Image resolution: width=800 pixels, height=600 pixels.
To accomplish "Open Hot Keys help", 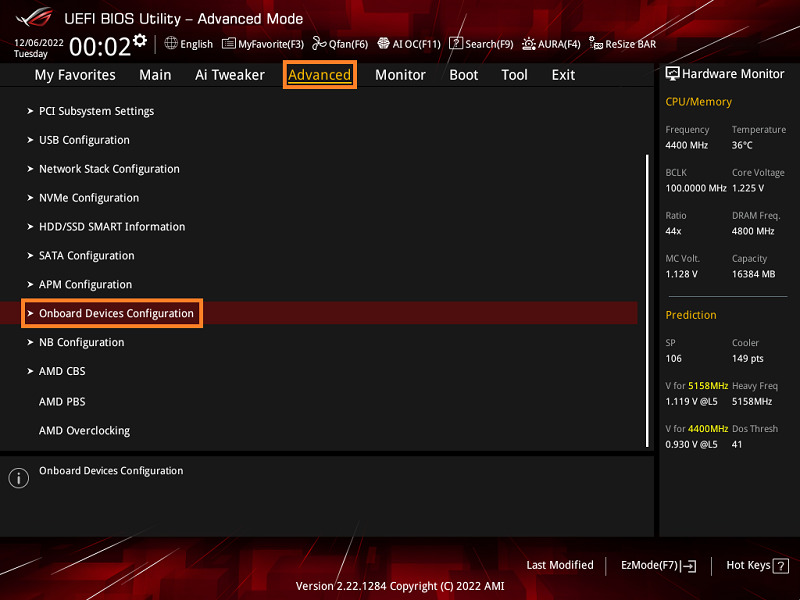I will point(757,565).
